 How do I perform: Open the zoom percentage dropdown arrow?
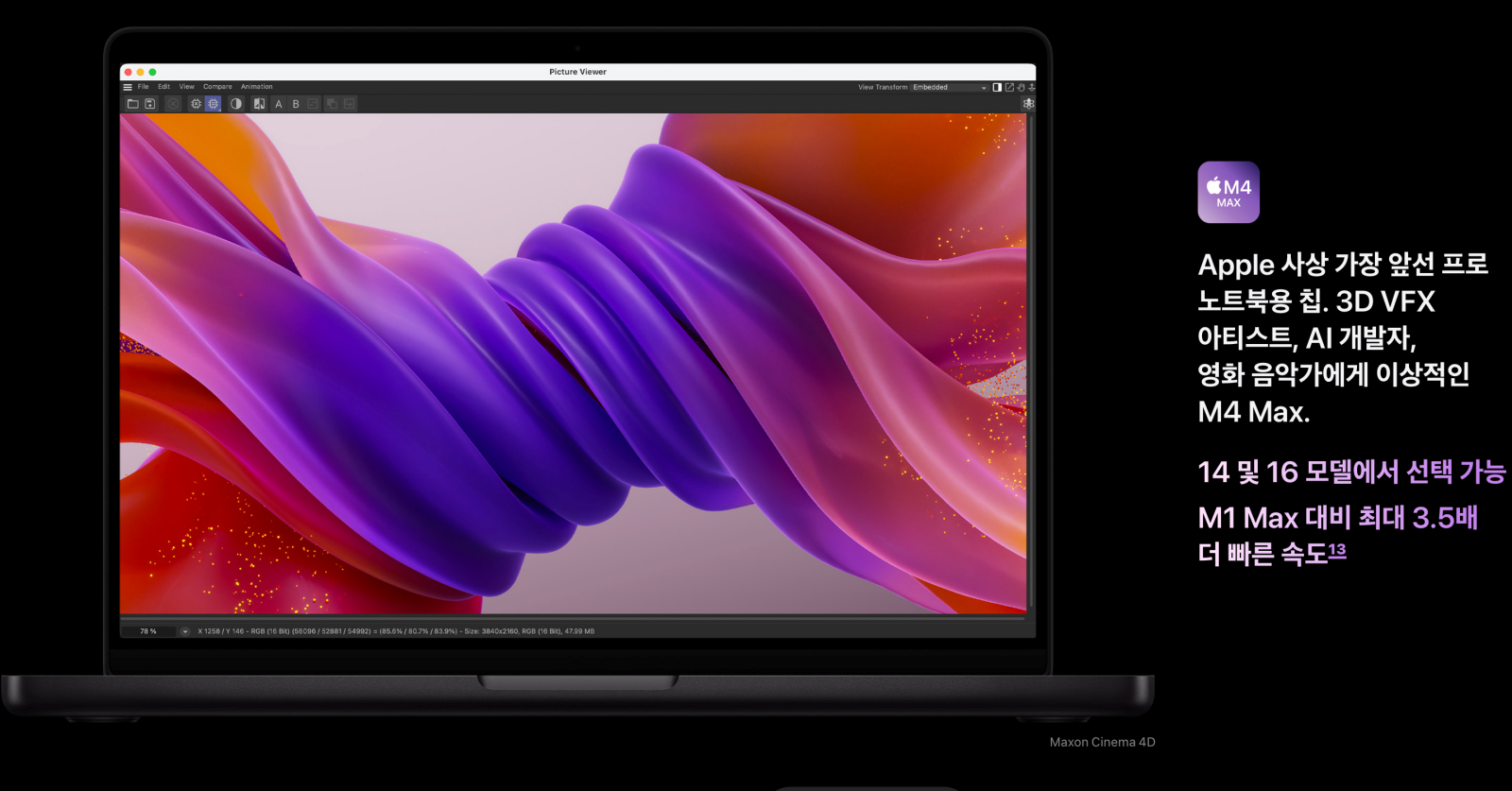(x=185, y=631)
